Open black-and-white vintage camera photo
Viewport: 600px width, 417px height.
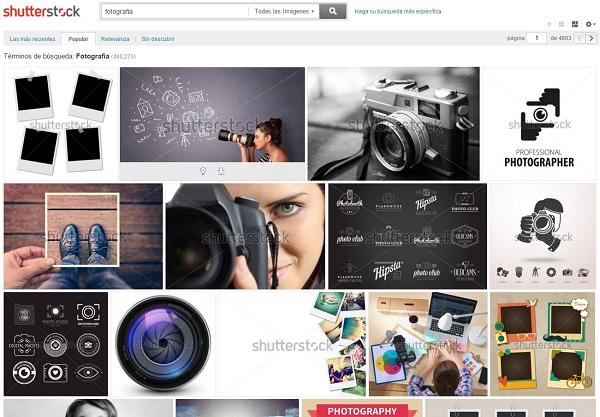[x=393, y=124]
